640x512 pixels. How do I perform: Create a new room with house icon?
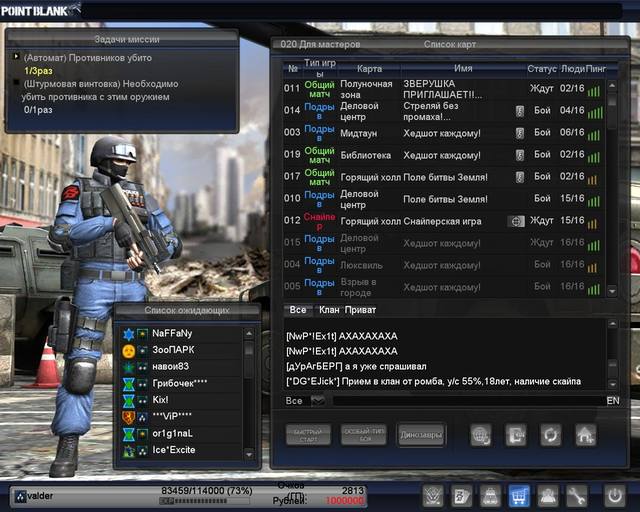click(x=586, y=435)
